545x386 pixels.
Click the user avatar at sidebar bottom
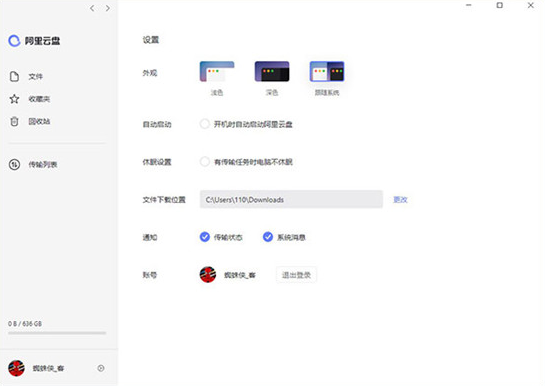[16, 368]
